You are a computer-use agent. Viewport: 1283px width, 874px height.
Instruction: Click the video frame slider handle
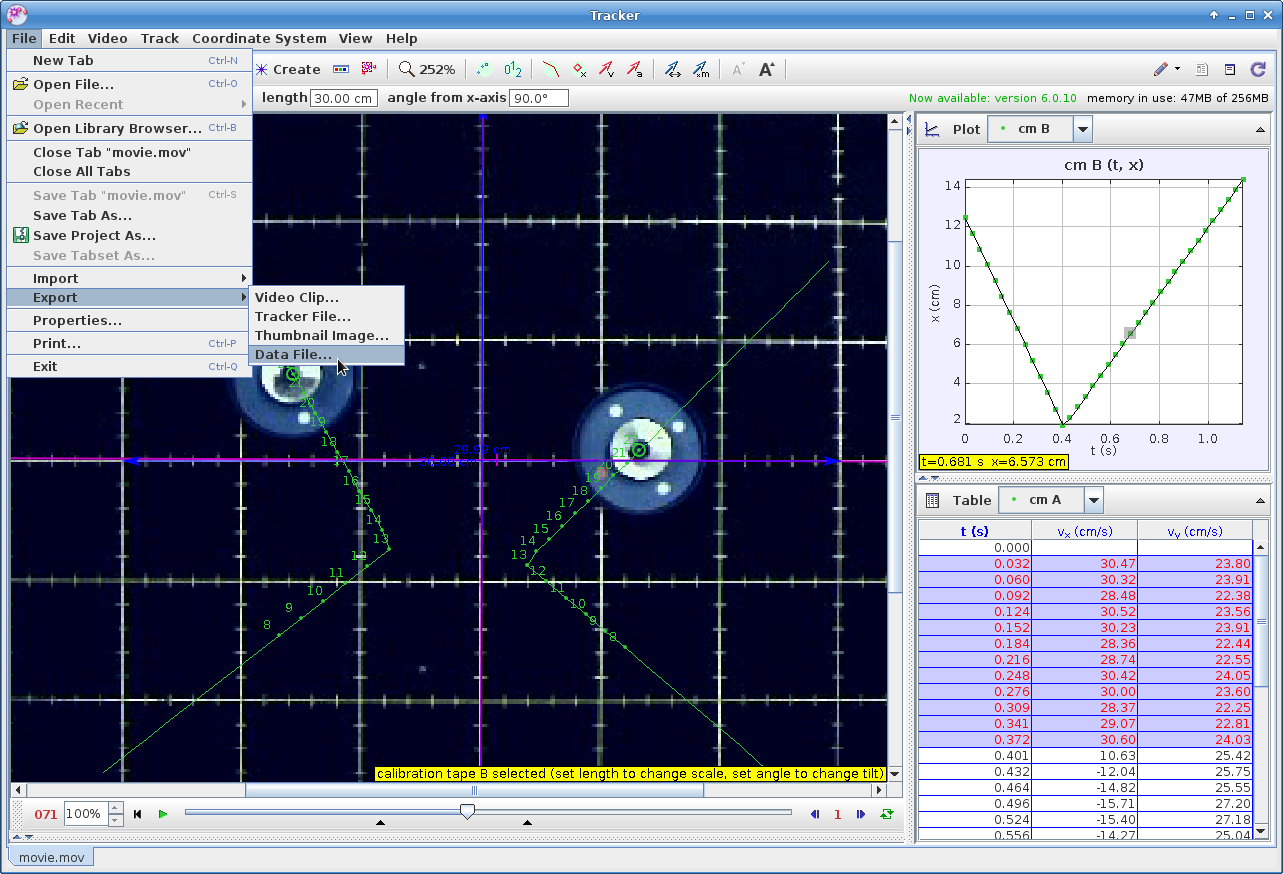click(467, 811)
